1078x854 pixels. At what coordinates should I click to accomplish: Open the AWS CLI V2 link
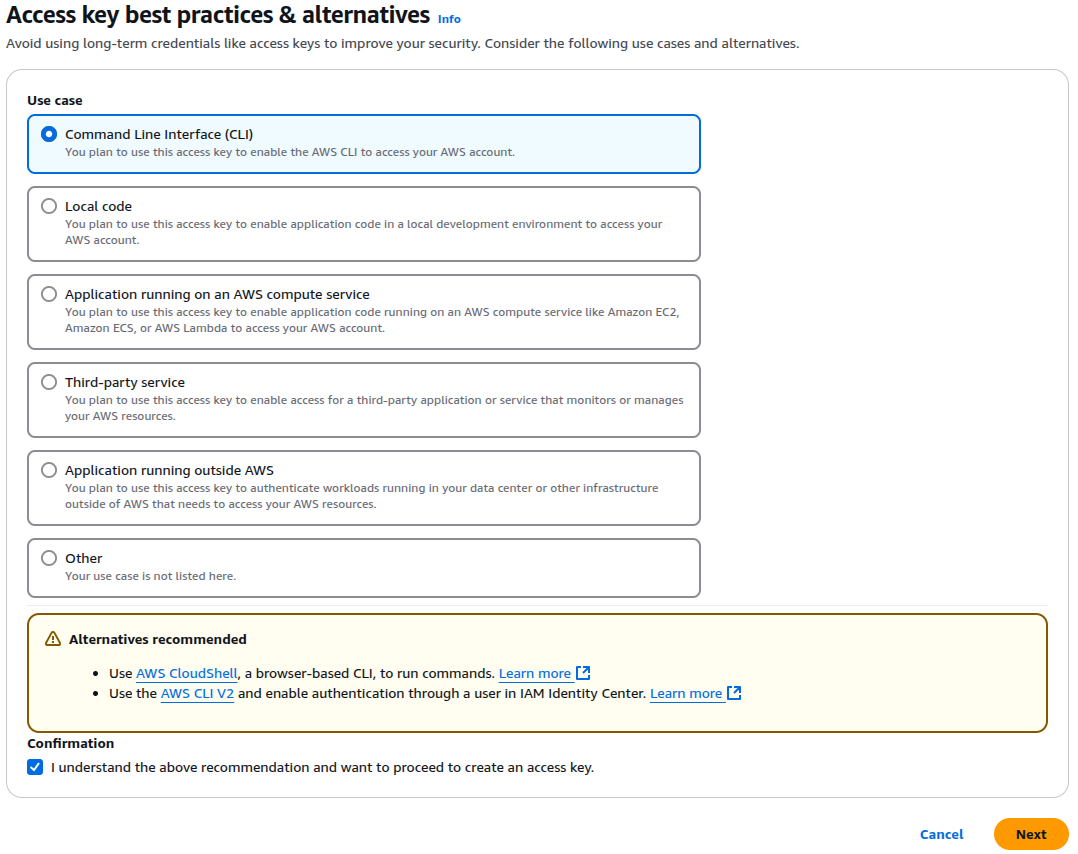tap(197, 693)
